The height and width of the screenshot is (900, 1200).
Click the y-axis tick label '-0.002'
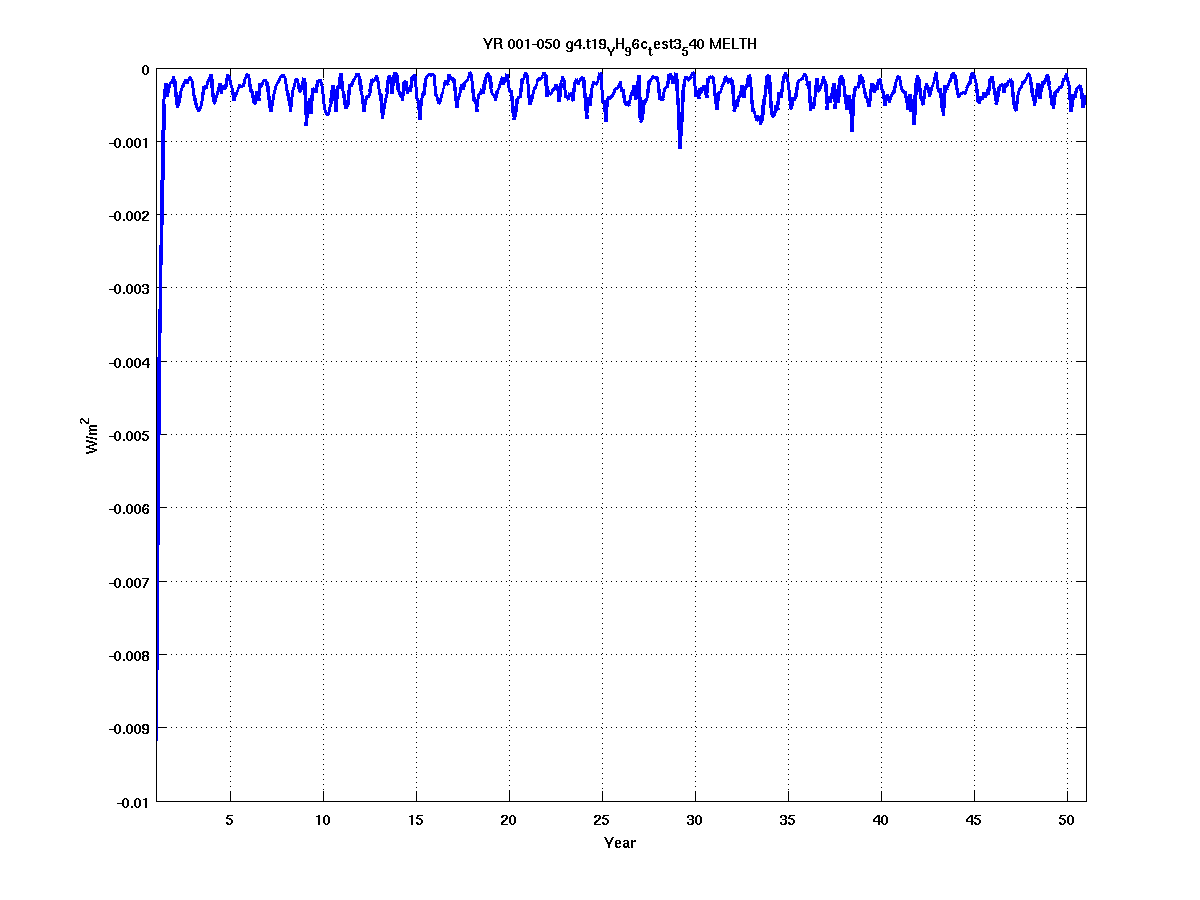click(128, 216)
